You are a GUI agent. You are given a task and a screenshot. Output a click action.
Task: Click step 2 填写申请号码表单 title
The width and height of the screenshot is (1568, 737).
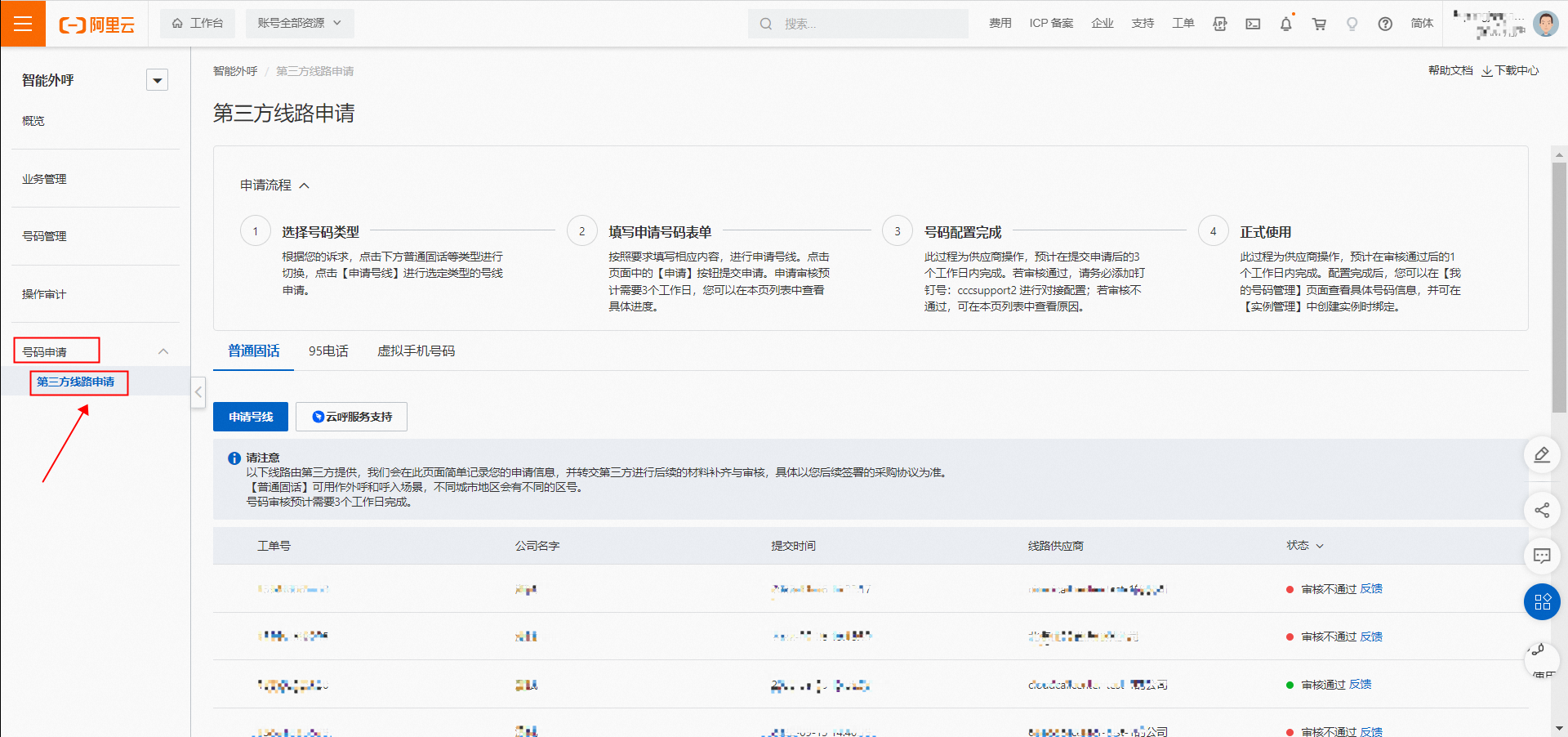660,232
